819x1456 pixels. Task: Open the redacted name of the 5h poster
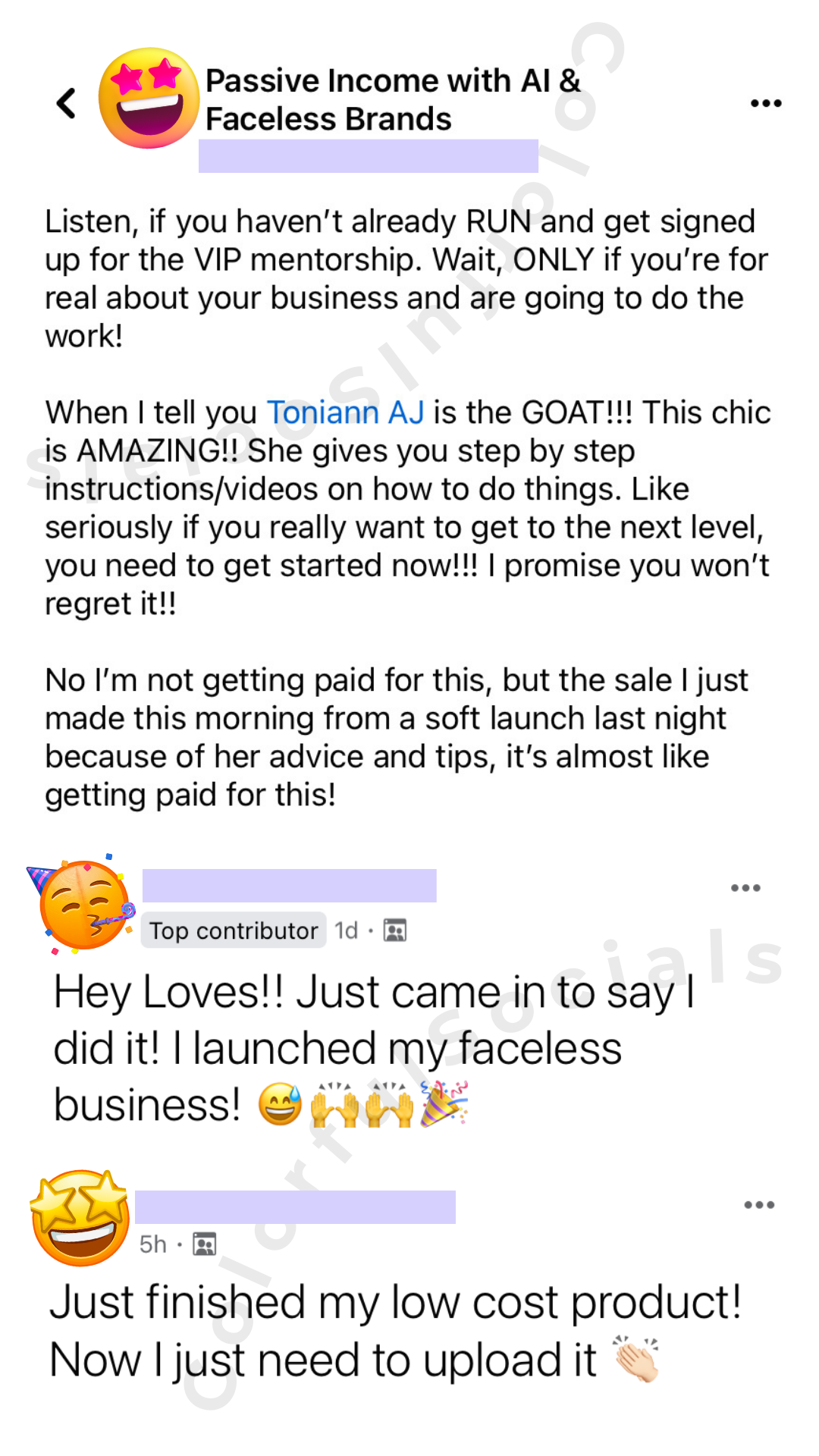point(296,1207)
